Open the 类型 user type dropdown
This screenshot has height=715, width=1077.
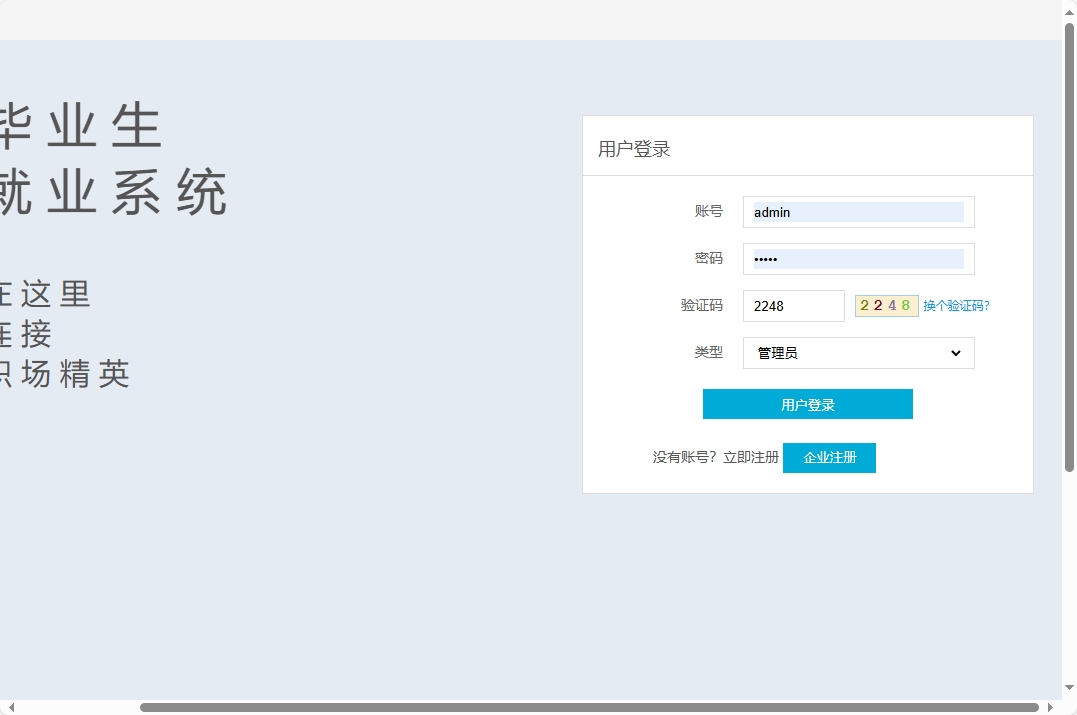point(858,352)
